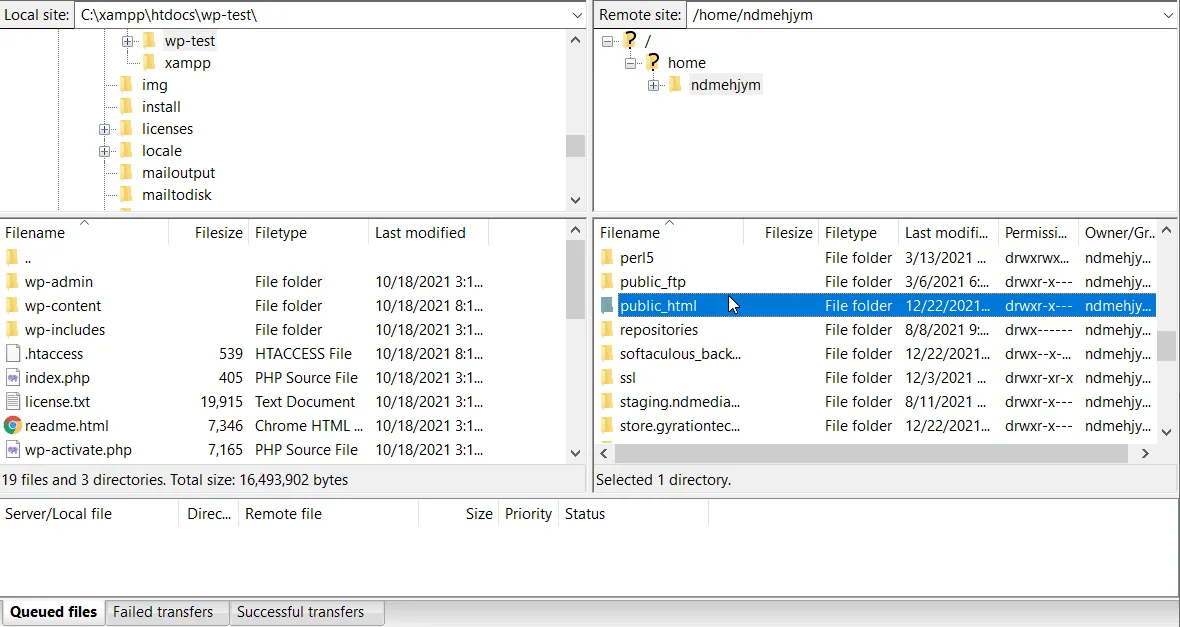The width and height of the screenshot is (1180, 627).
Task: Click the license.txt document icon
Action: [x=12, y=402]
